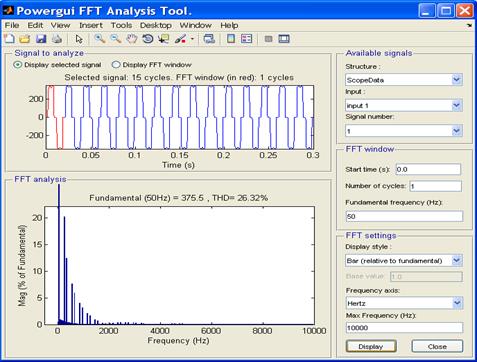The height and width of the screenshot is (362, 477).
Task: Open the Help menu
Action: click(229, 25)
